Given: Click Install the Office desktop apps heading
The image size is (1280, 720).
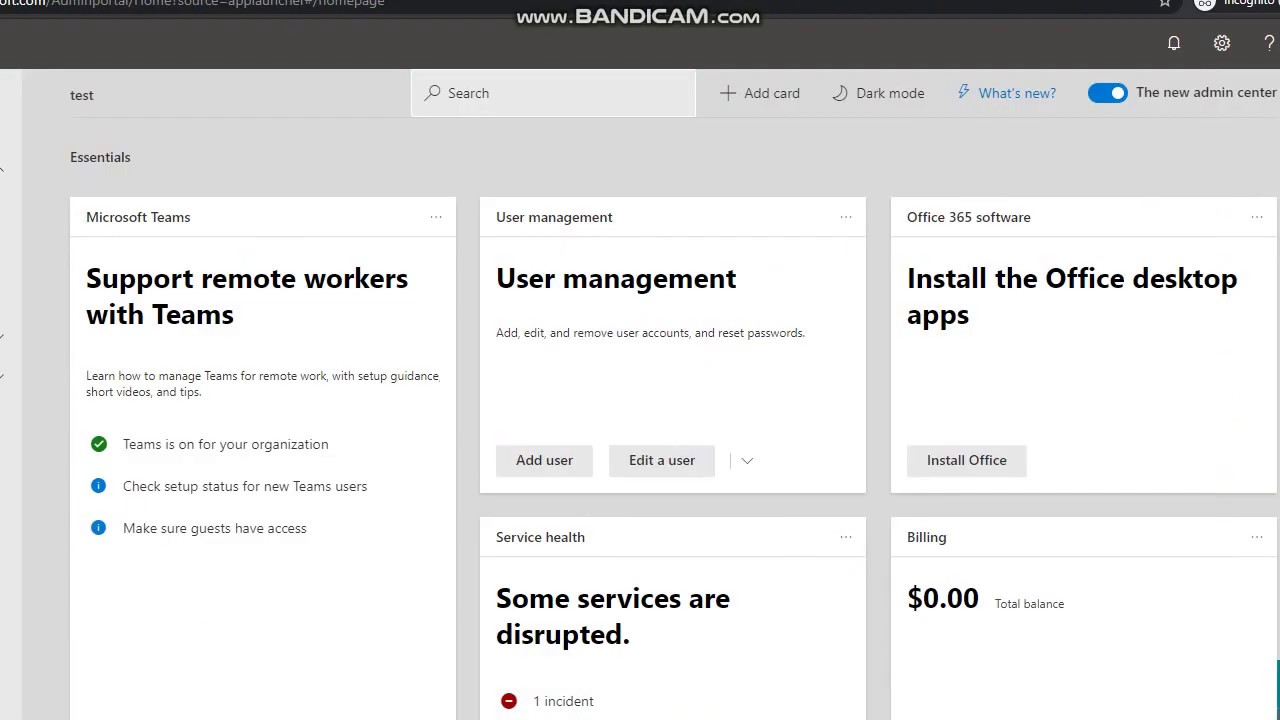Looking at the screenshot, I should [x=1072, y=296].
